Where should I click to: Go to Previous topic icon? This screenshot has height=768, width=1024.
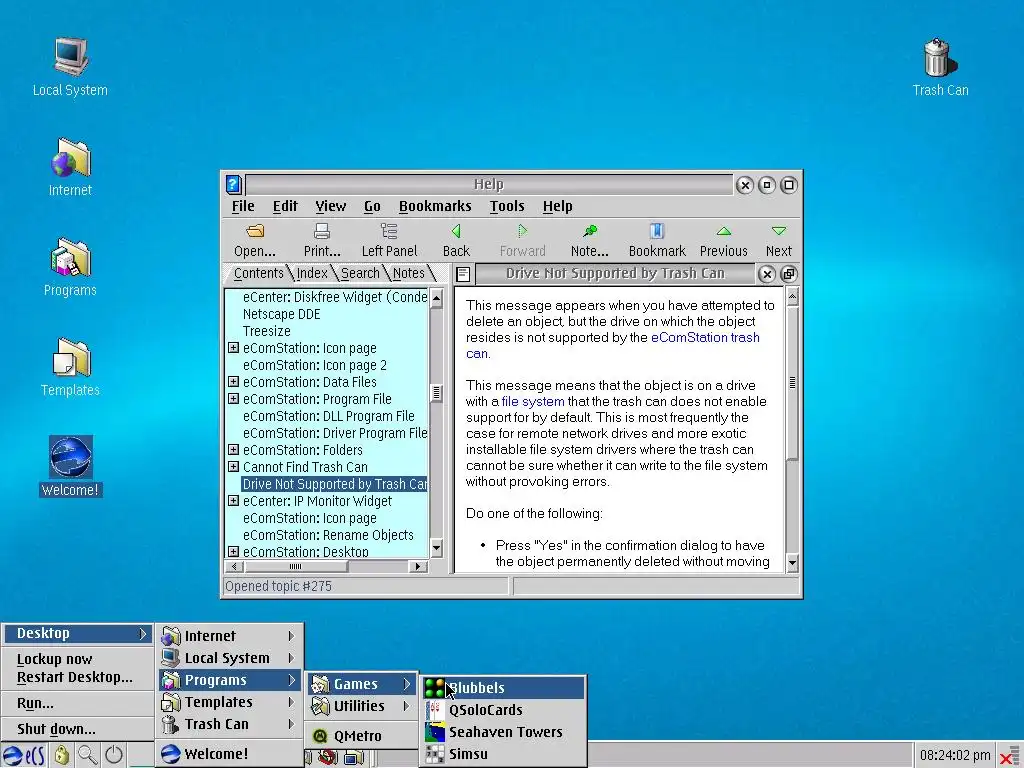tap(724, 231)
